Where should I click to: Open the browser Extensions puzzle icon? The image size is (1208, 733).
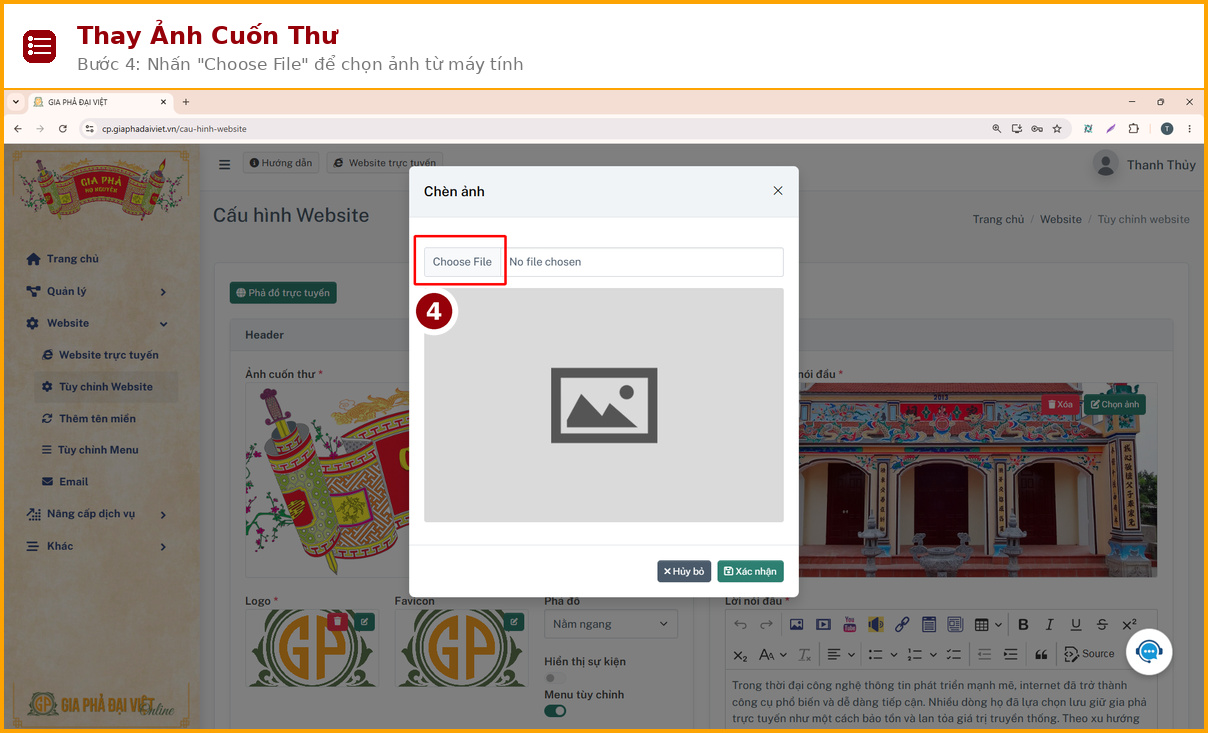click(x=1134, y=129)
